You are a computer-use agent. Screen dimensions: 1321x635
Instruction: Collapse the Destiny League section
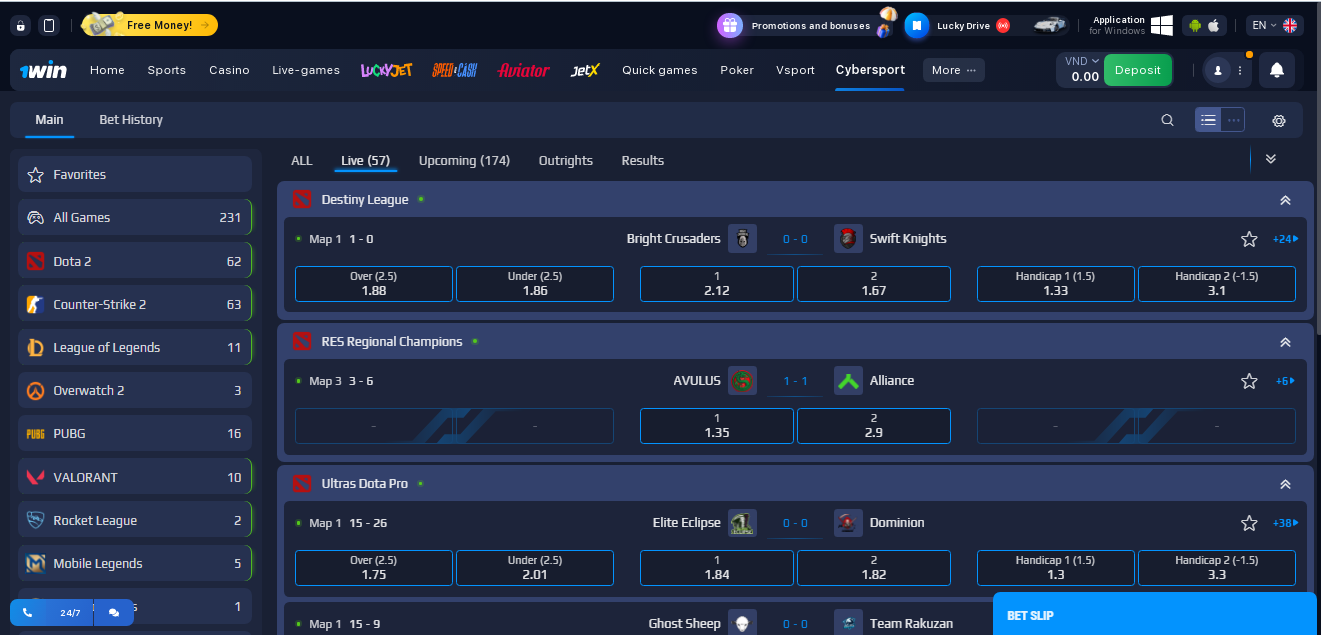pos(1285,200)
